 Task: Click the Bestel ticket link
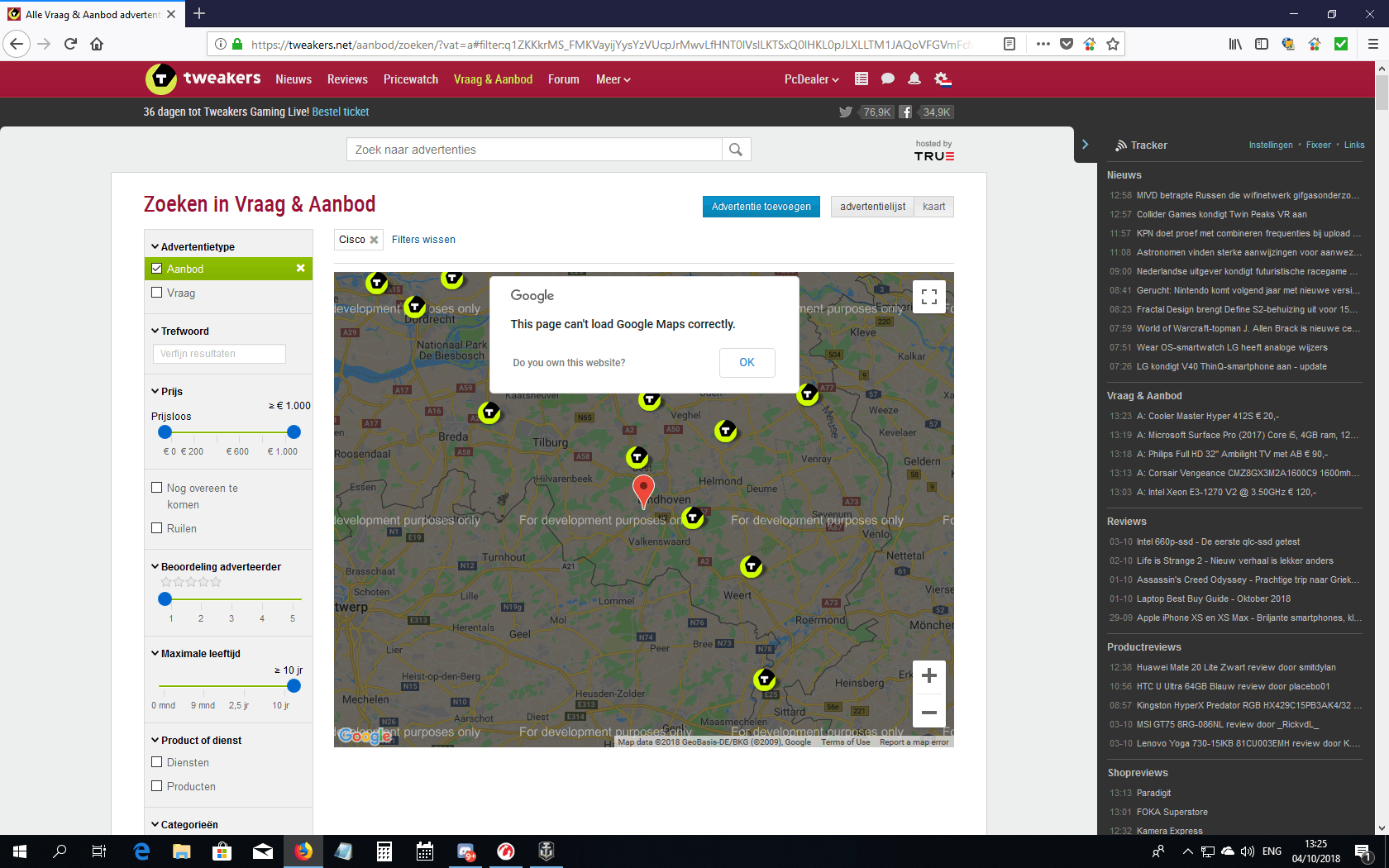click(x=341, y=112)
